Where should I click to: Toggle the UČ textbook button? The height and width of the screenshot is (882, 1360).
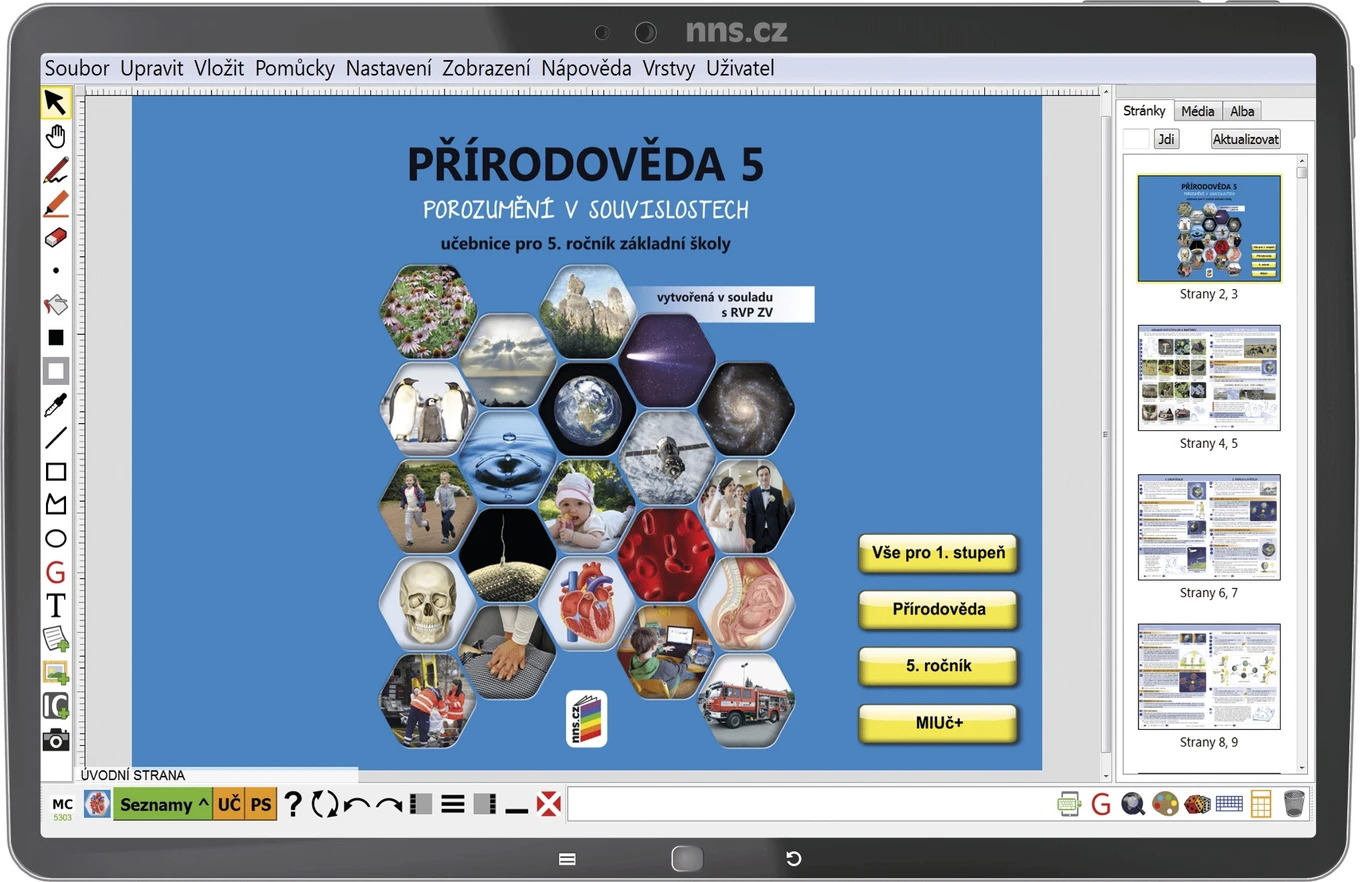229,804
